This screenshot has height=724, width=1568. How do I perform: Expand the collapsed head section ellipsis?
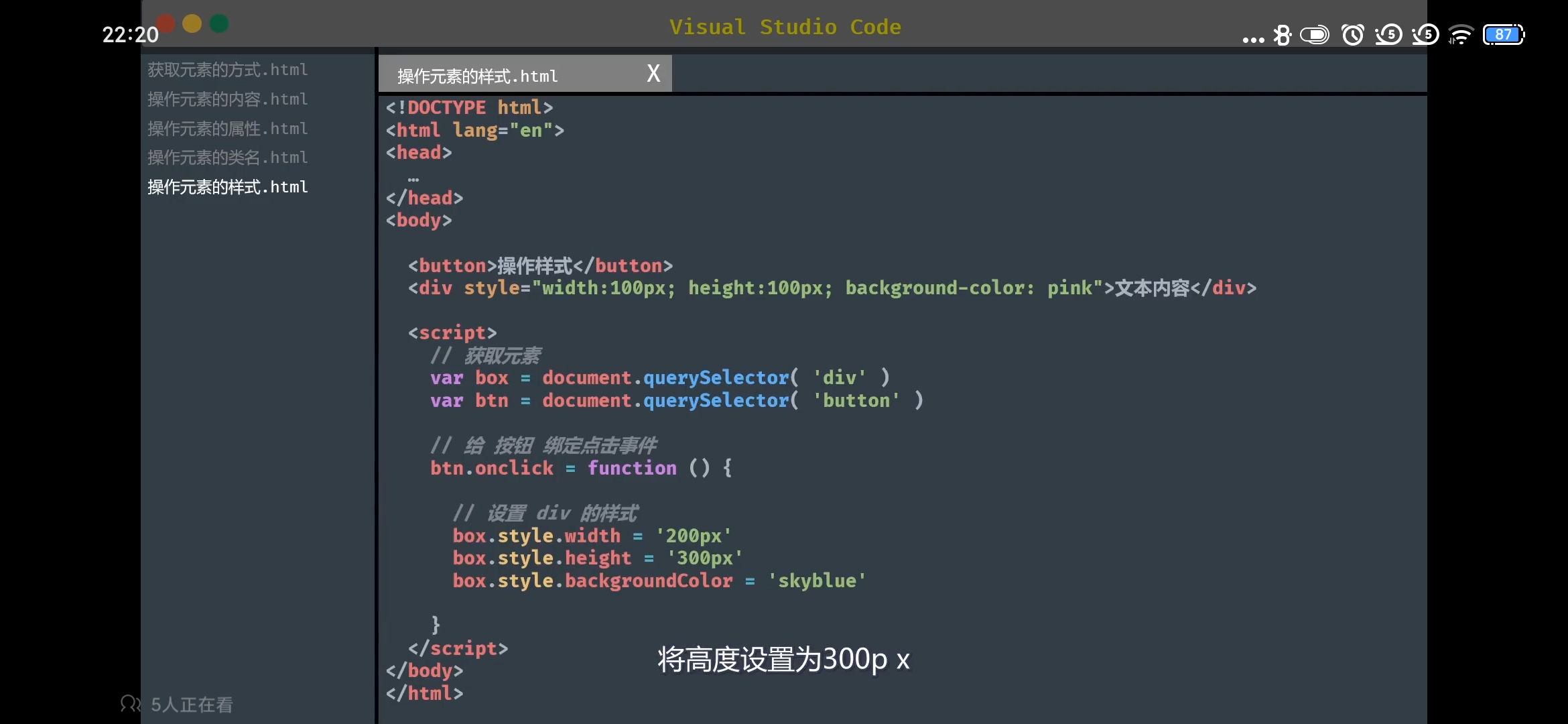(413, 178)
